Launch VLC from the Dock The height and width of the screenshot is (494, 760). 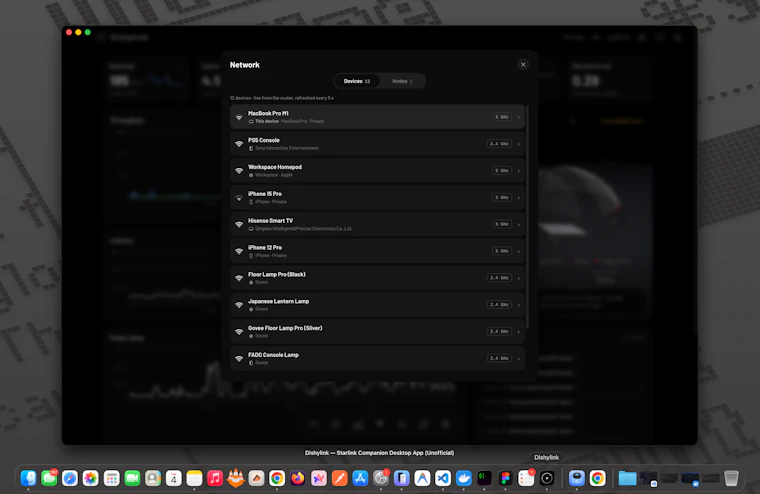tap(236, 478)
